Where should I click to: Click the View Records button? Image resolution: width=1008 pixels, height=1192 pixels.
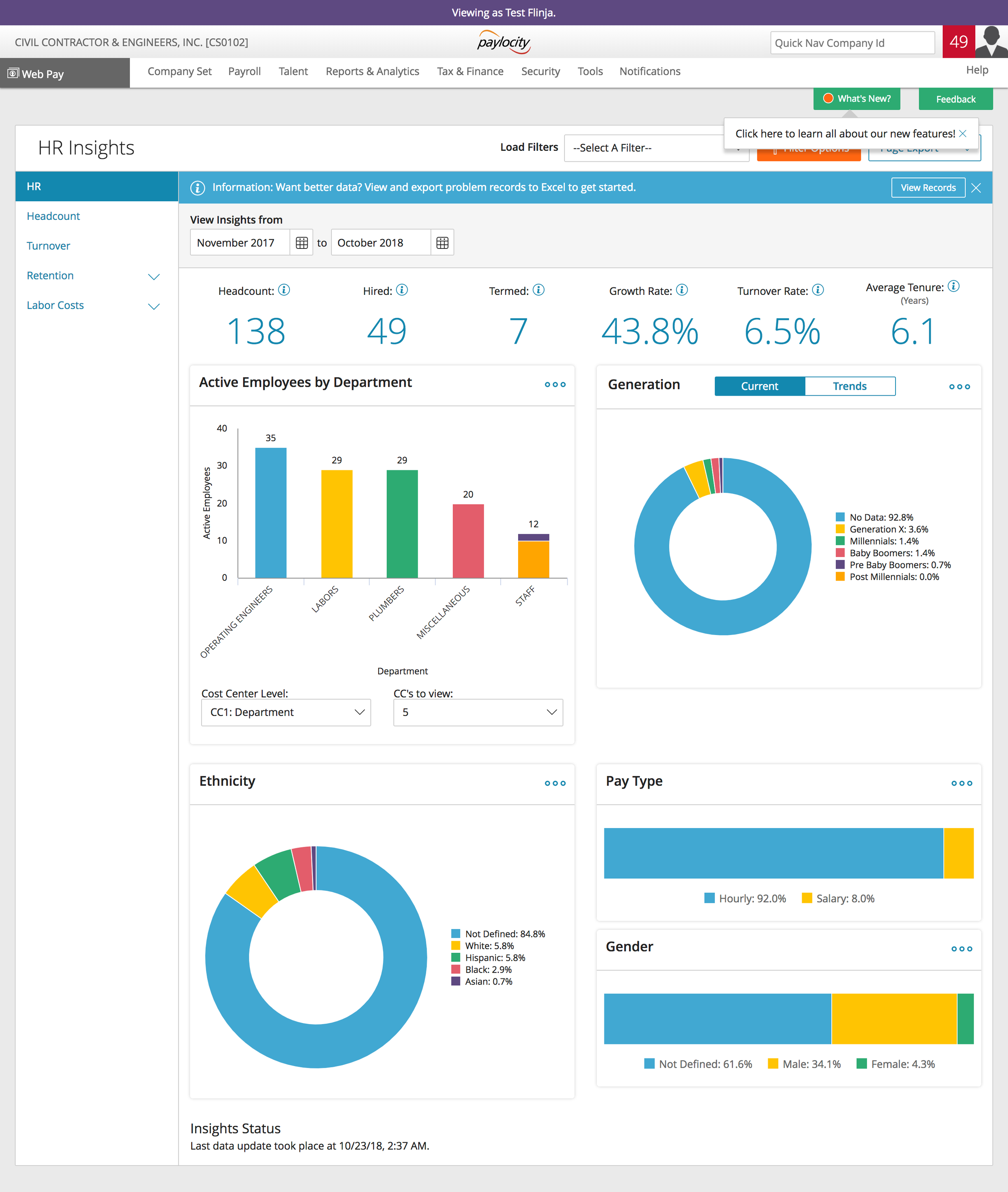pyautogui.click(x=927, y=187)
